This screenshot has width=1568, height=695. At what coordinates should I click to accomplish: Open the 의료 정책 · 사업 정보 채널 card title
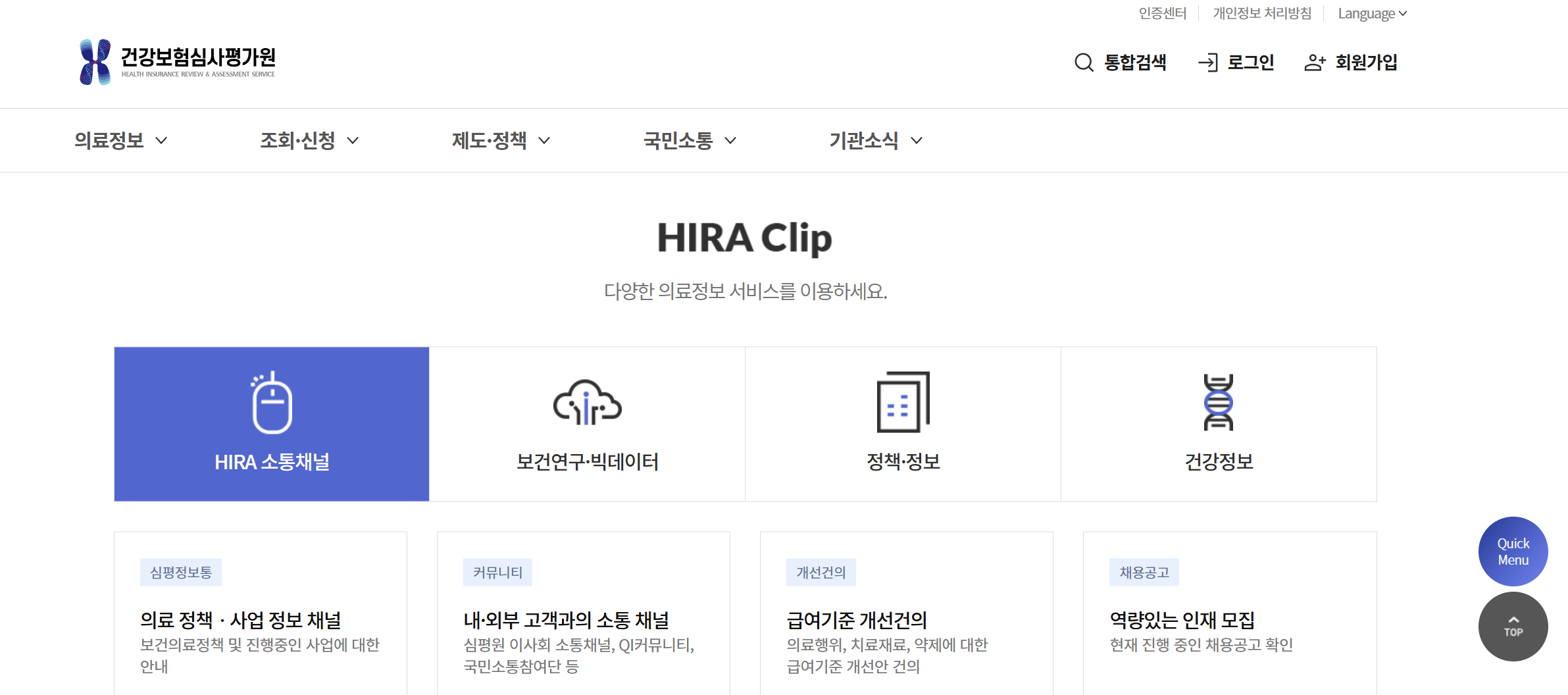point(241,620)
